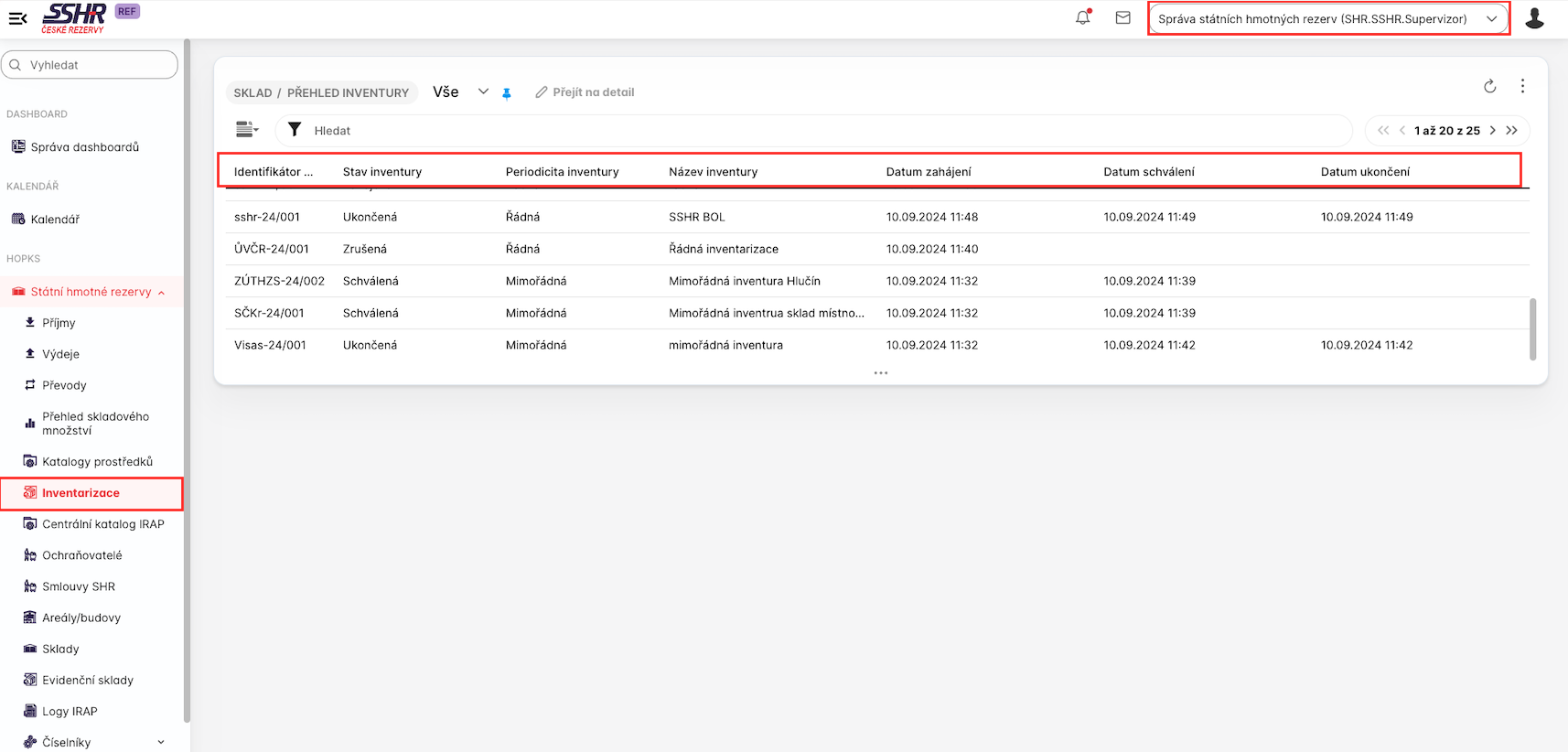Viewport: 1568px width, 752px height.
Task: Open the notifications bell
Action: [1083, 17]
